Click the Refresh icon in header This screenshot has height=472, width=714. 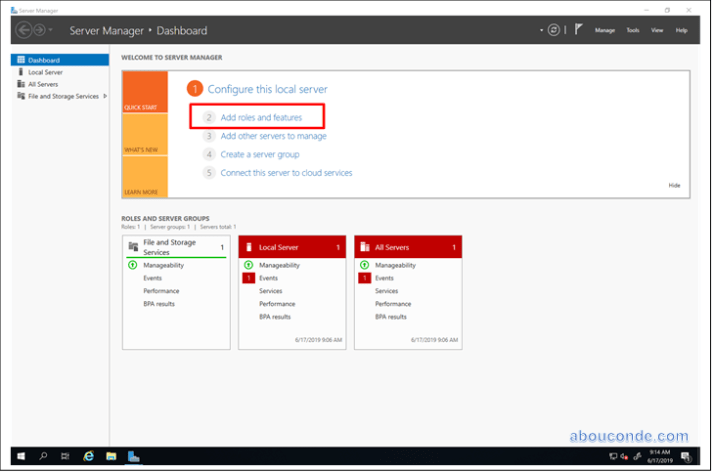click(554, 30)
